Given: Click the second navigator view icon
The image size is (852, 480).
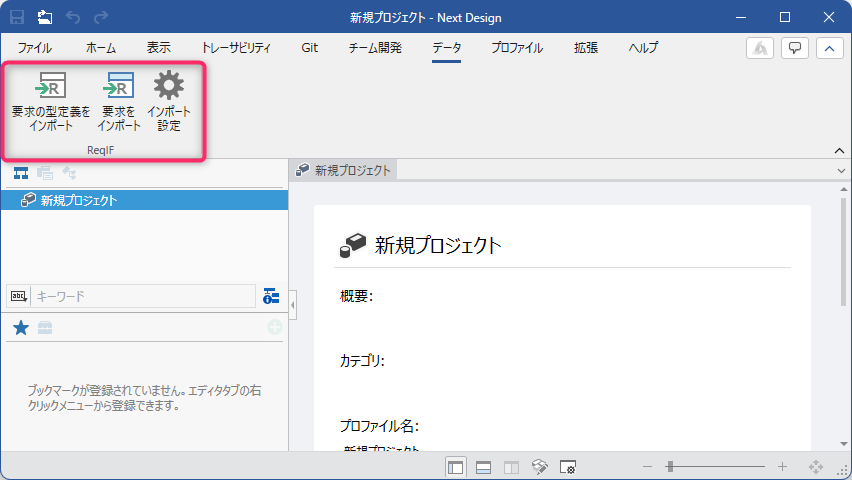Looking at the screenshot, I should [x=45, y=173].
